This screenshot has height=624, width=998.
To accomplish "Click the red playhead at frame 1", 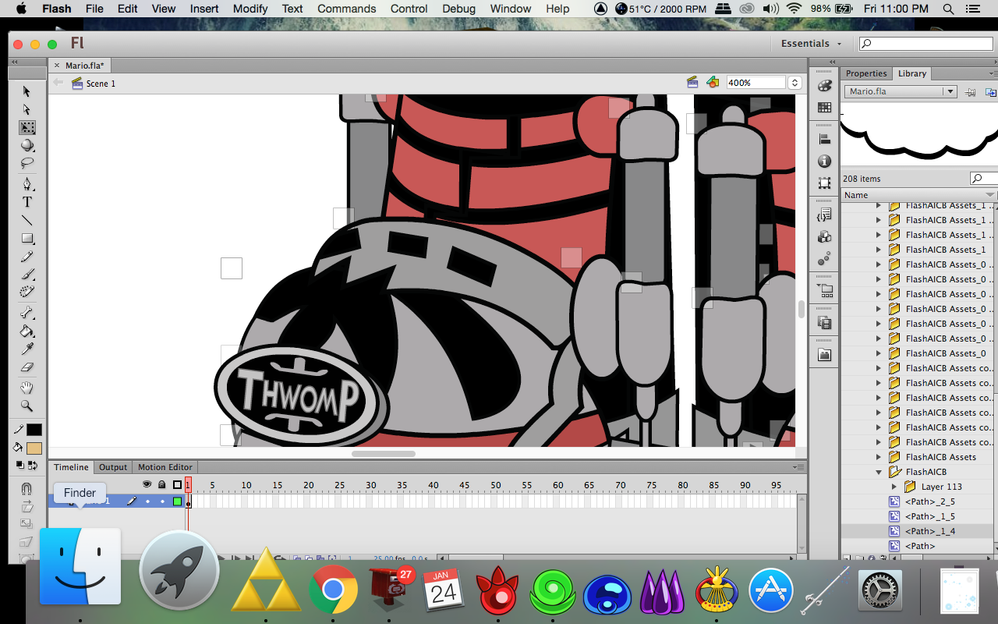I will 188,485.
